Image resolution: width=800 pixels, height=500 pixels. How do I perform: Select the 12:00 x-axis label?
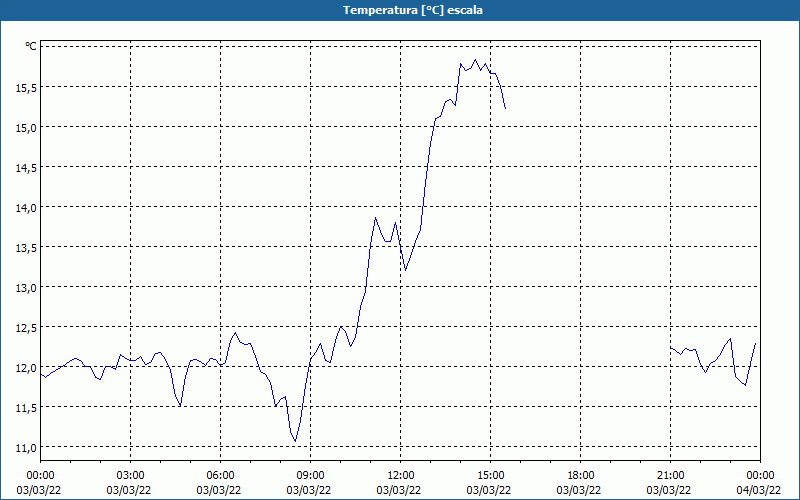coord(401,476)
